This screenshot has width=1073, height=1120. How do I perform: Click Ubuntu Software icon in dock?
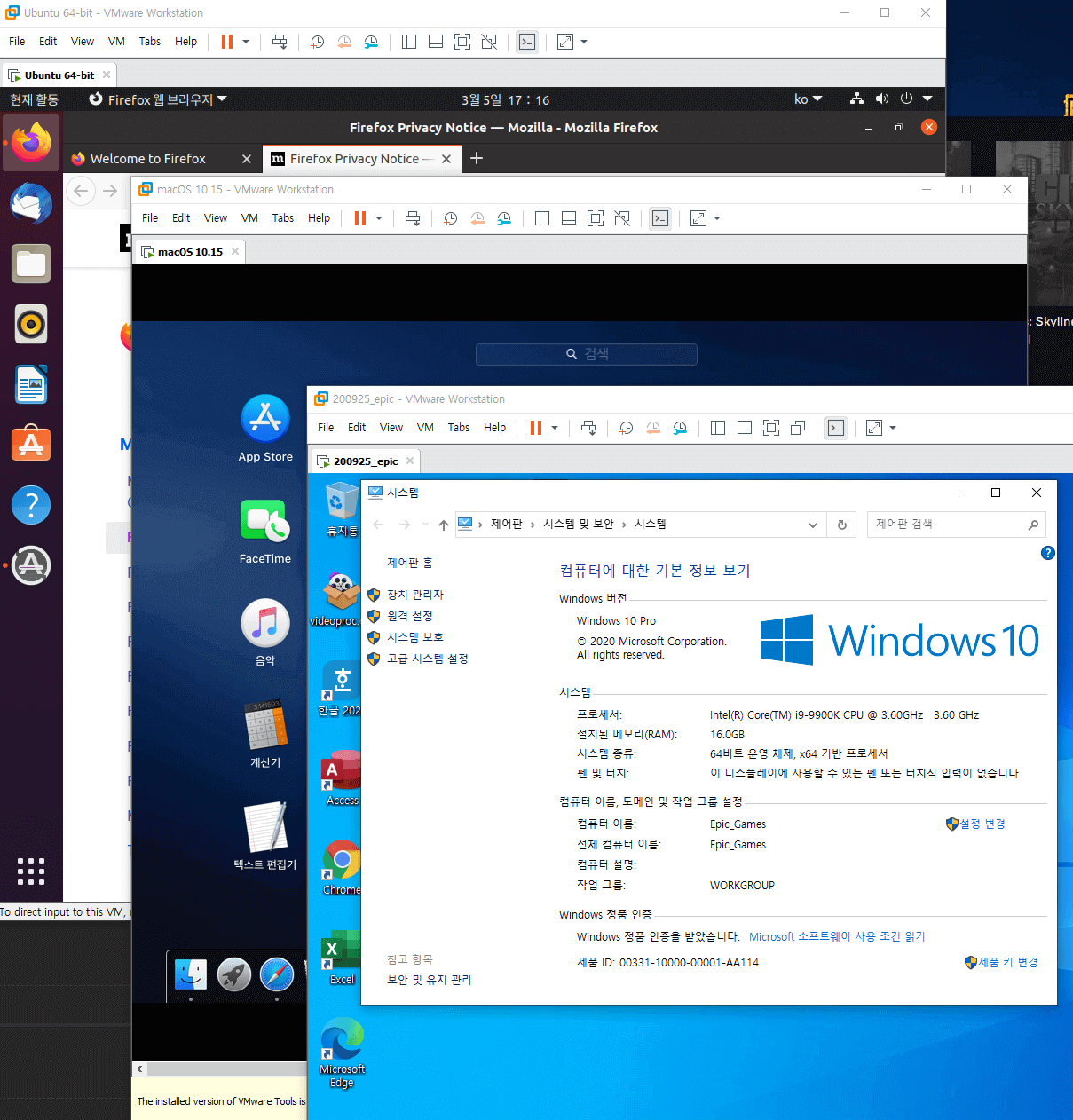[31, 444]
